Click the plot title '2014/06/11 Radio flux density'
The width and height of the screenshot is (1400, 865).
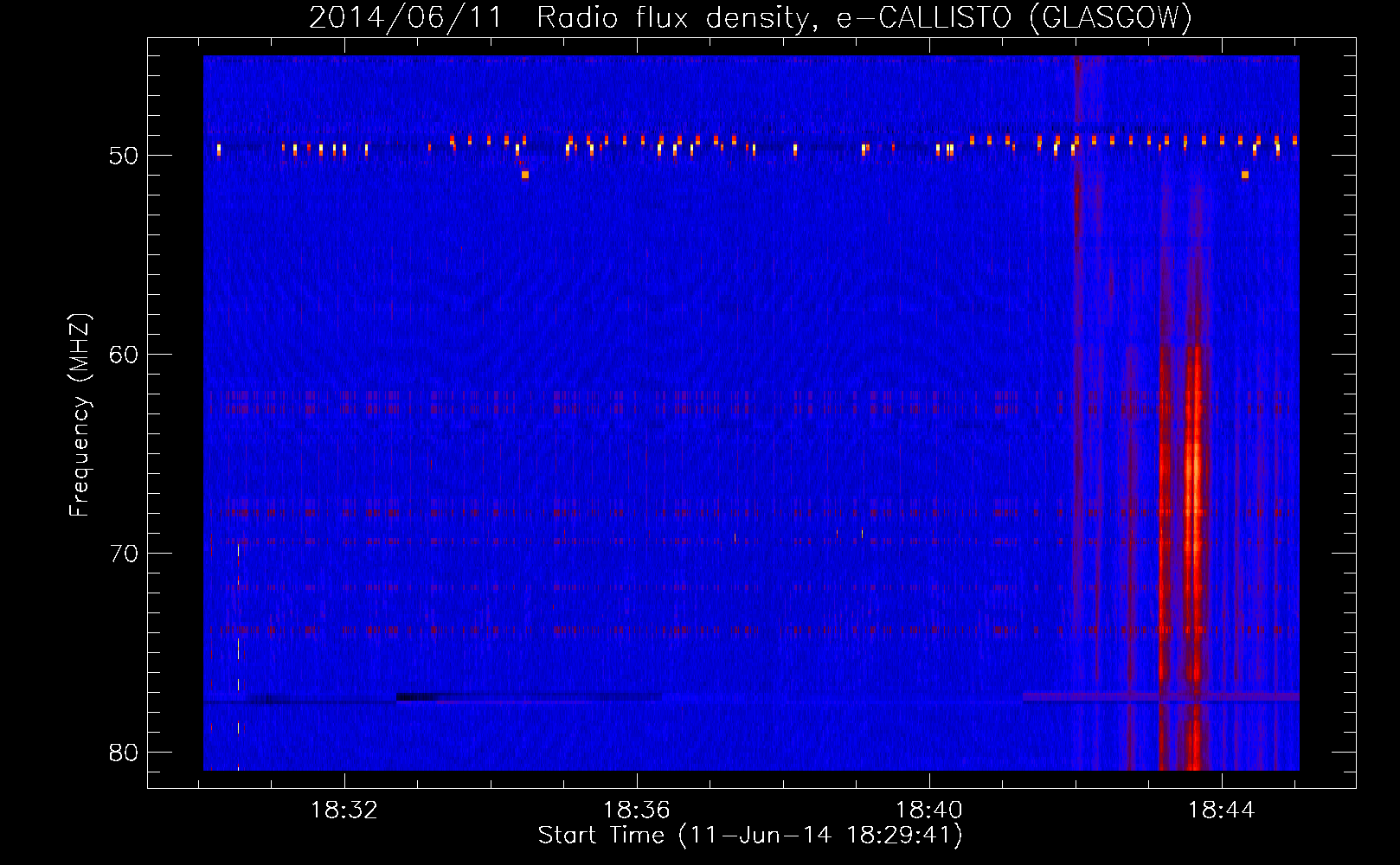click(x=562, y=18)
